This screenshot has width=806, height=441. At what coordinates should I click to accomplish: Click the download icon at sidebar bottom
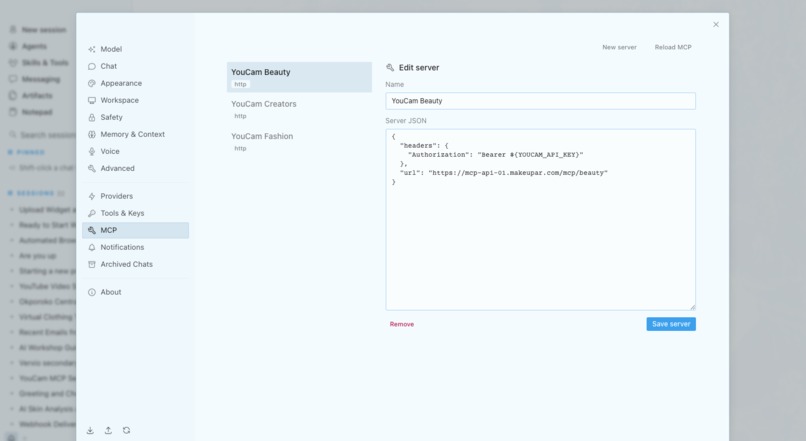coord(90,430)
